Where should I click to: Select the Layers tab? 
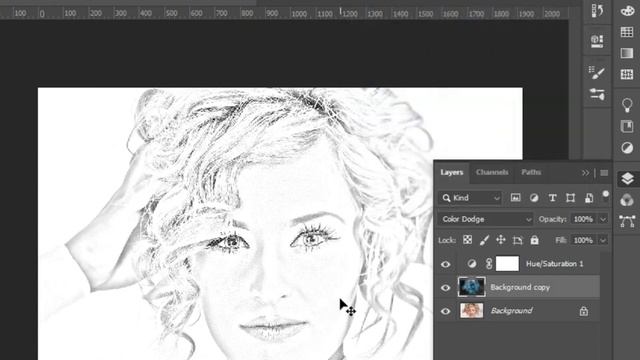tap(451, 172)
